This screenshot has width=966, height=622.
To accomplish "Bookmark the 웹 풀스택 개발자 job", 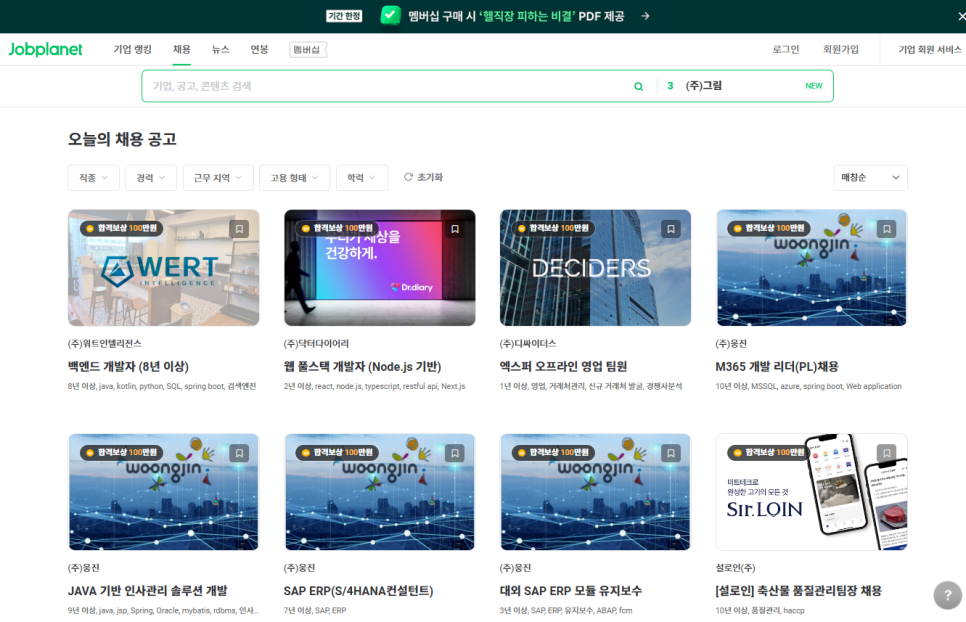I will tap(455, 229).
